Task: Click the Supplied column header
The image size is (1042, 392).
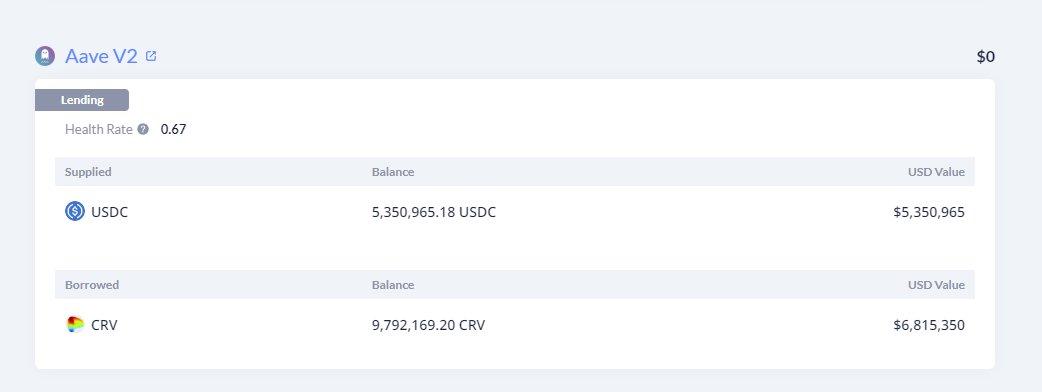Action: (88, 172)
